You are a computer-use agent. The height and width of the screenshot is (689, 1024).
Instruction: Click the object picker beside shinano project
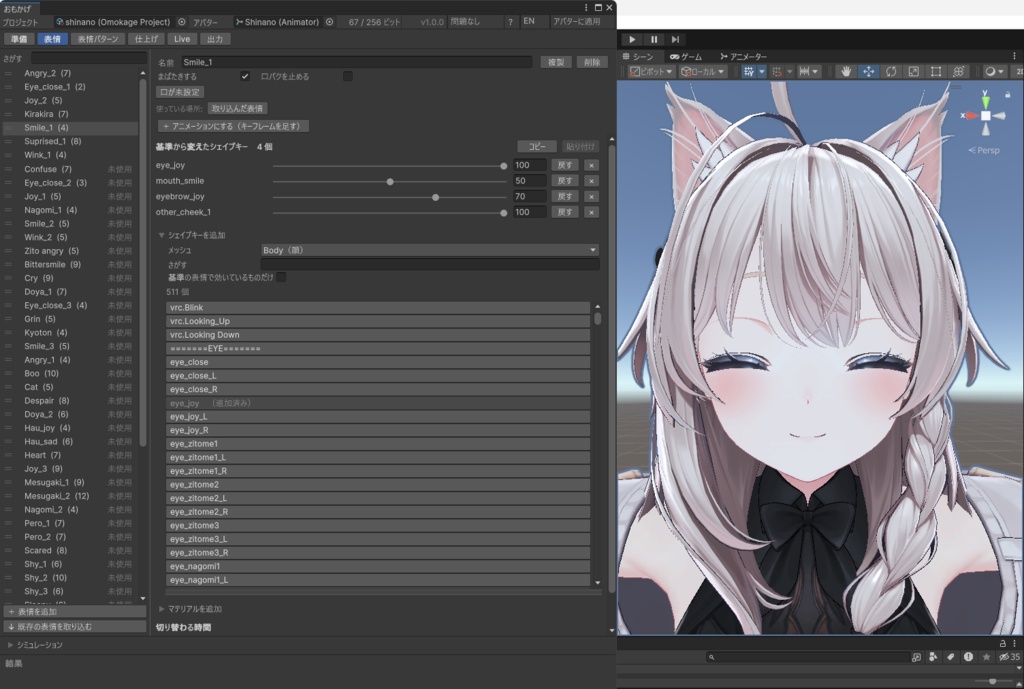(x=182, y=22)
